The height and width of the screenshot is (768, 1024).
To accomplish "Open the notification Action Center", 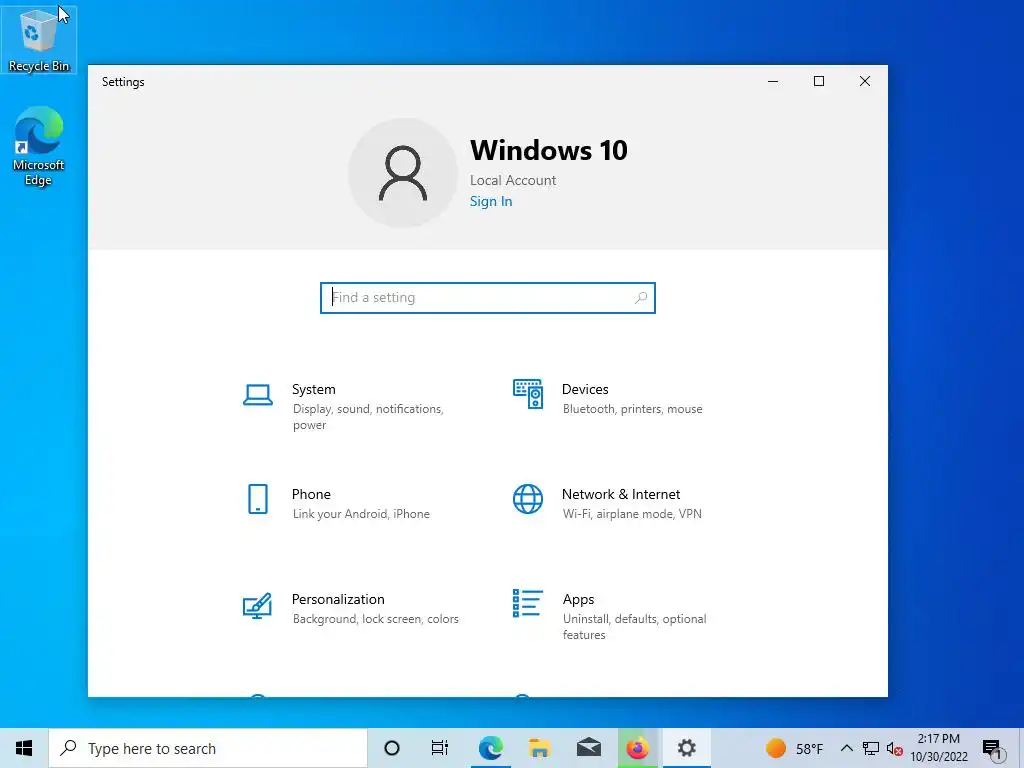I will coord(992,749).
